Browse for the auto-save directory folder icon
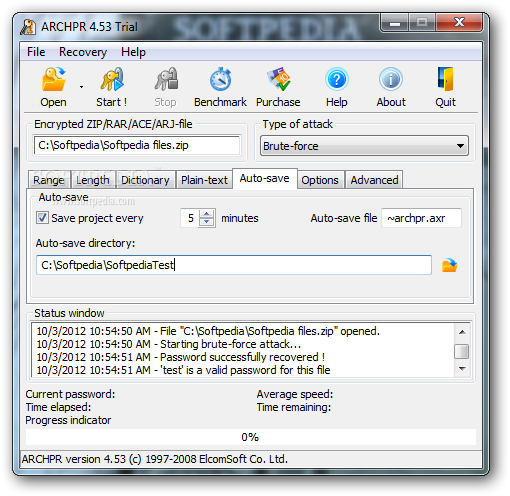510x496 pixels. click(449, 265)
